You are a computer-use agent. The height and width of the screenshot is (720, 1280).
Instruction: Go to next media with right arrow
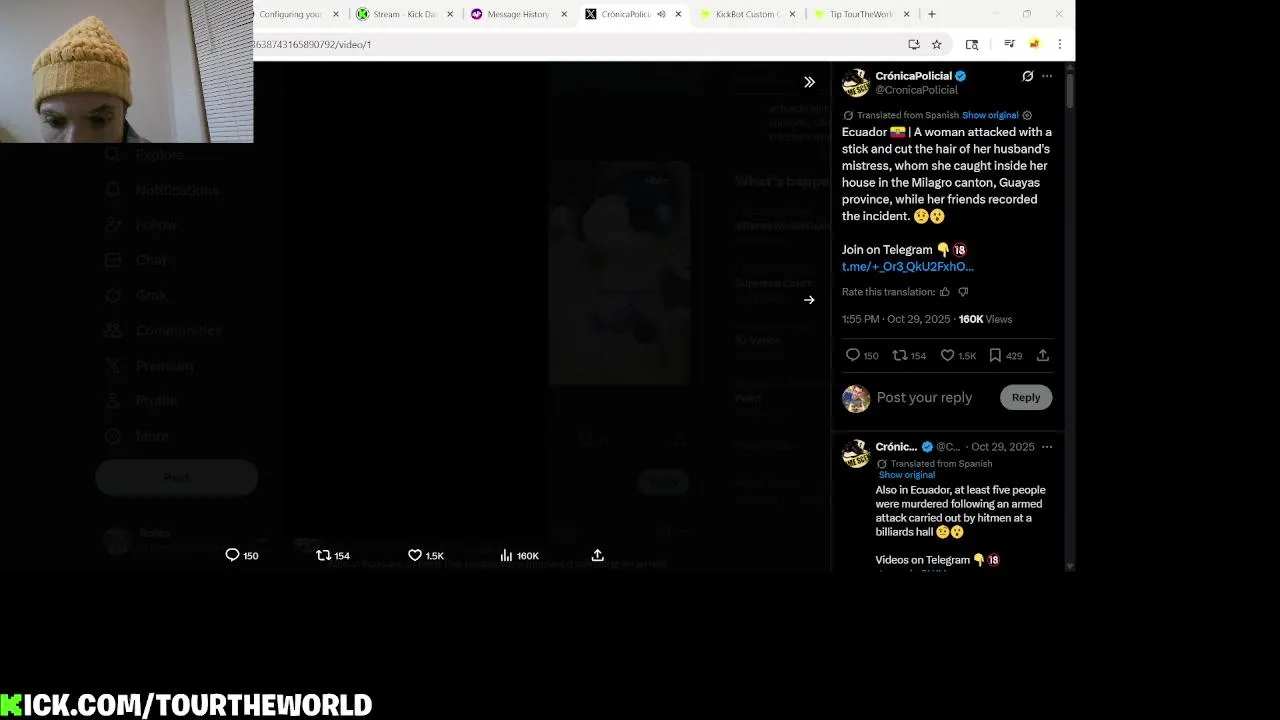[809, 300]
